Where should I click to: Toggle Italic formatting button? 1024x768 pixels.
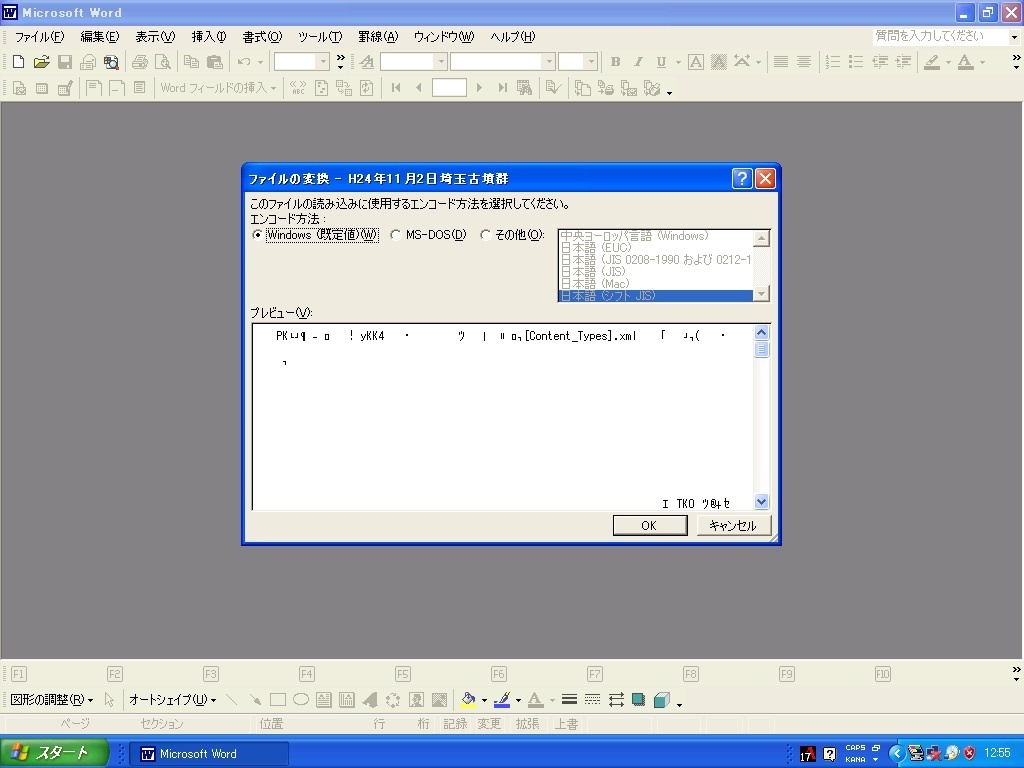click(638, 62)
